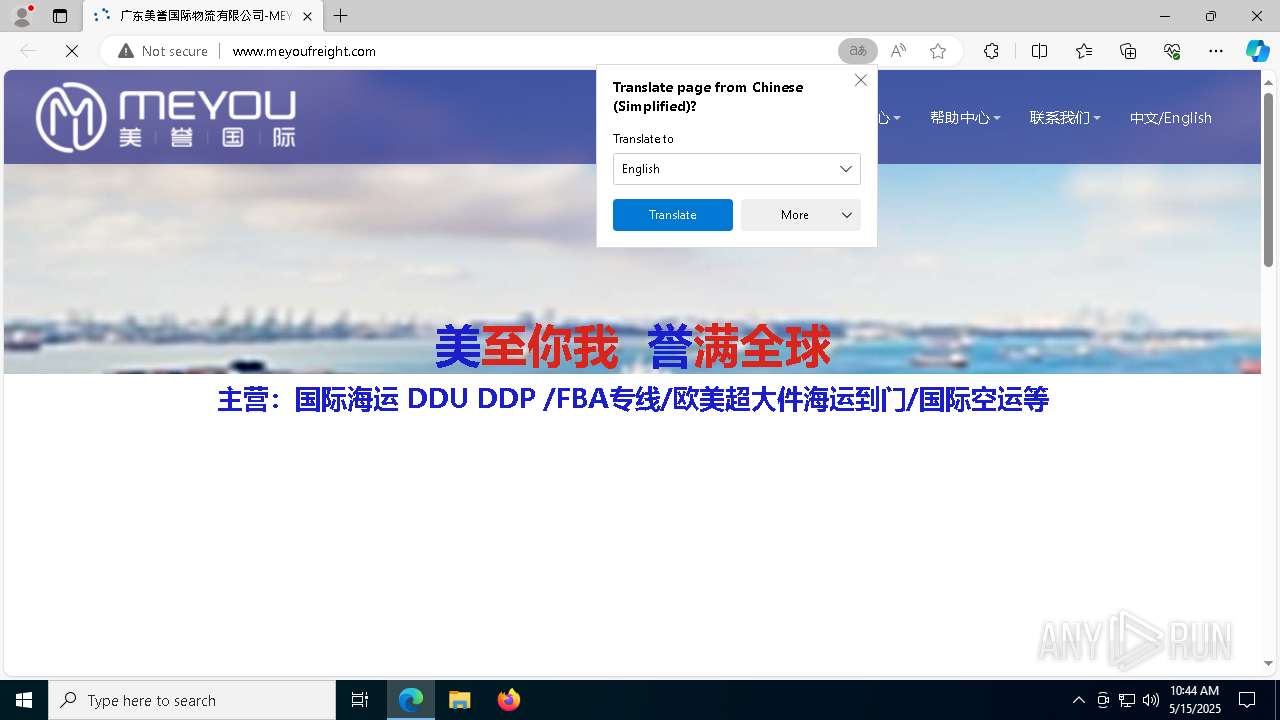The image size is (1280, 720).
Task: Click scrollbar up arrow
Action: pos(1269,81)
